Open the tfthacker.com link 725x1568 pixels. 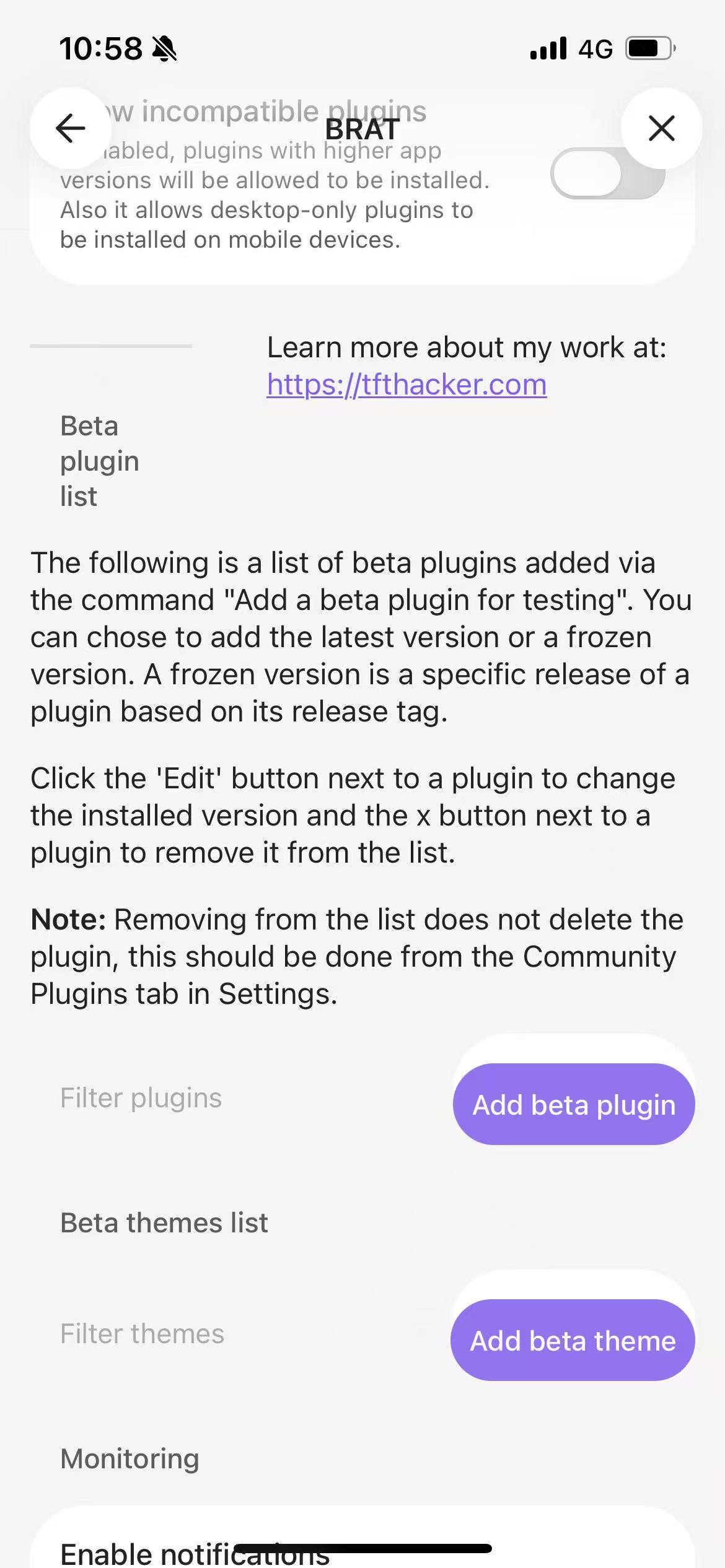(x=406, y=385)
